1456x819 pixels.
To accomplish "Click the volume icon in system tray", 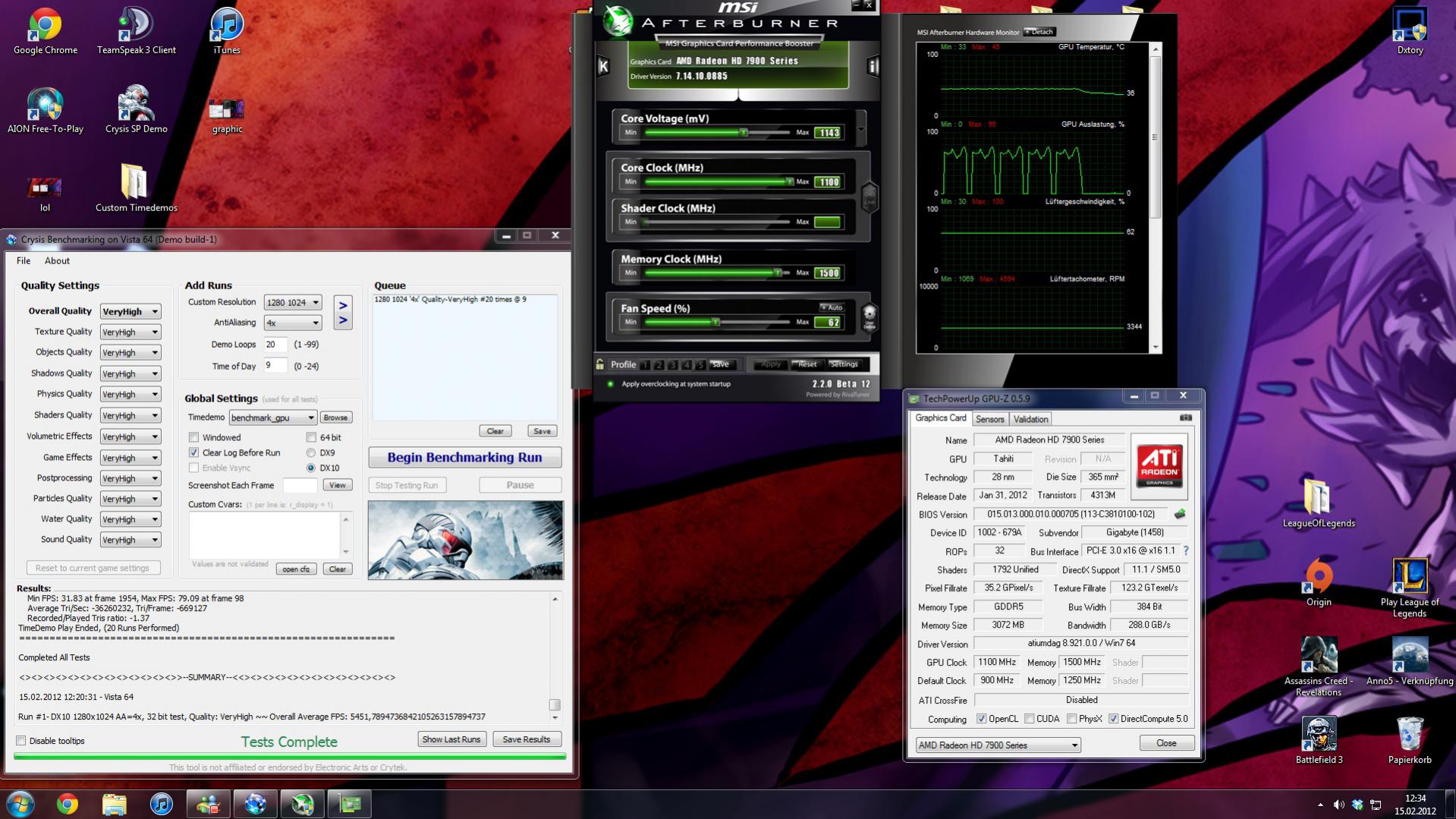I will [x=1338, y=805].
